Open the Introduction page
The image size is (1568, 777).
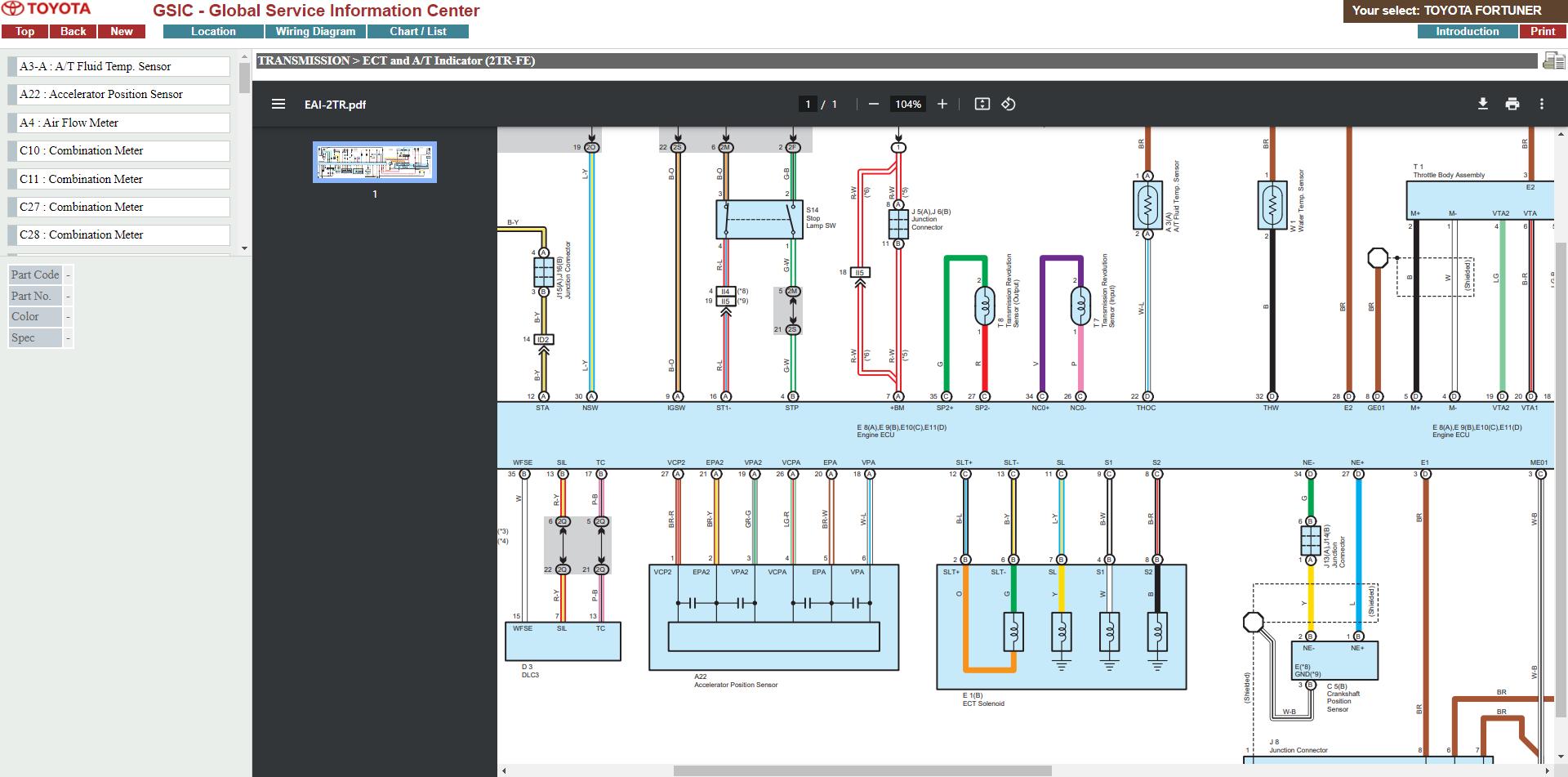point(1468,31)
